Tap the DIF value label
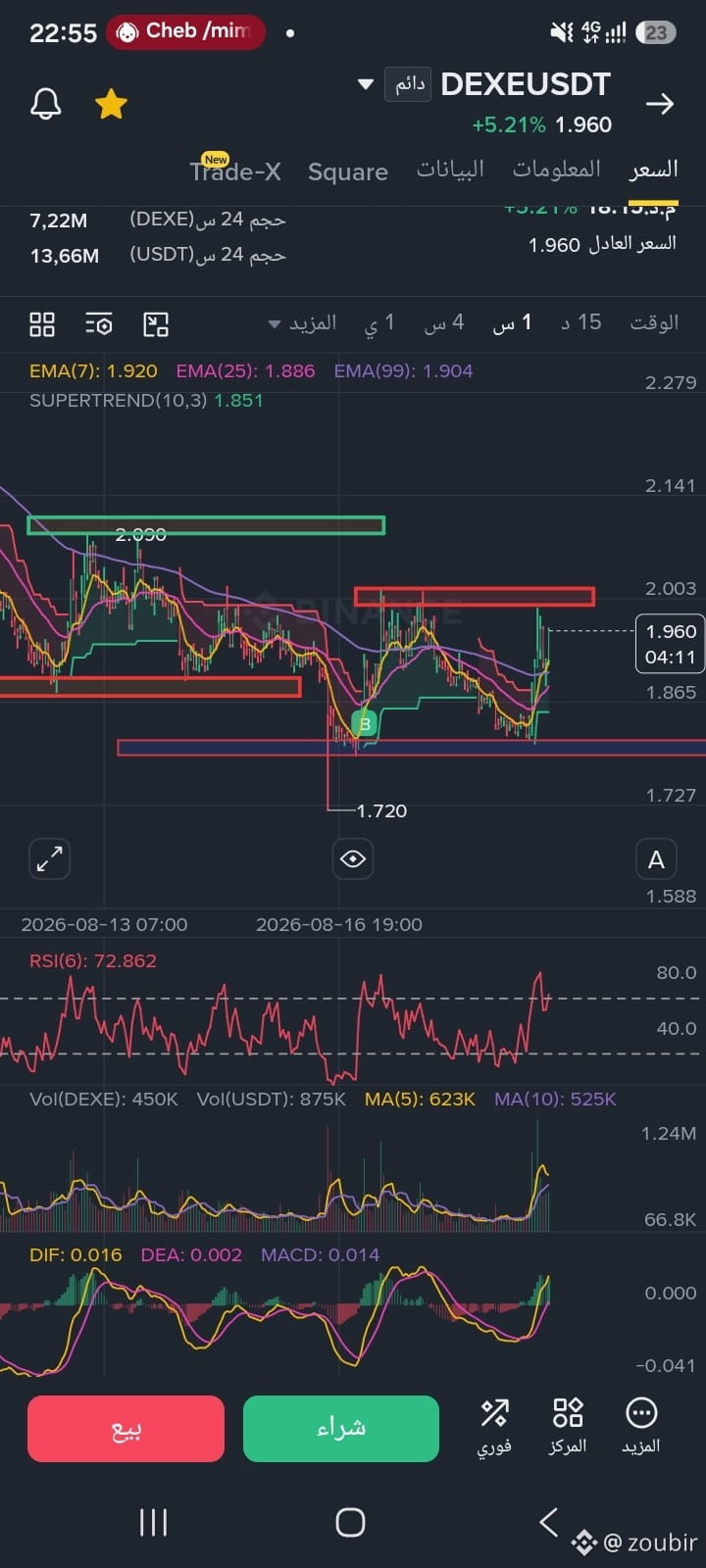Viewport: 706px width, 1568px height. click(76, 1254)
